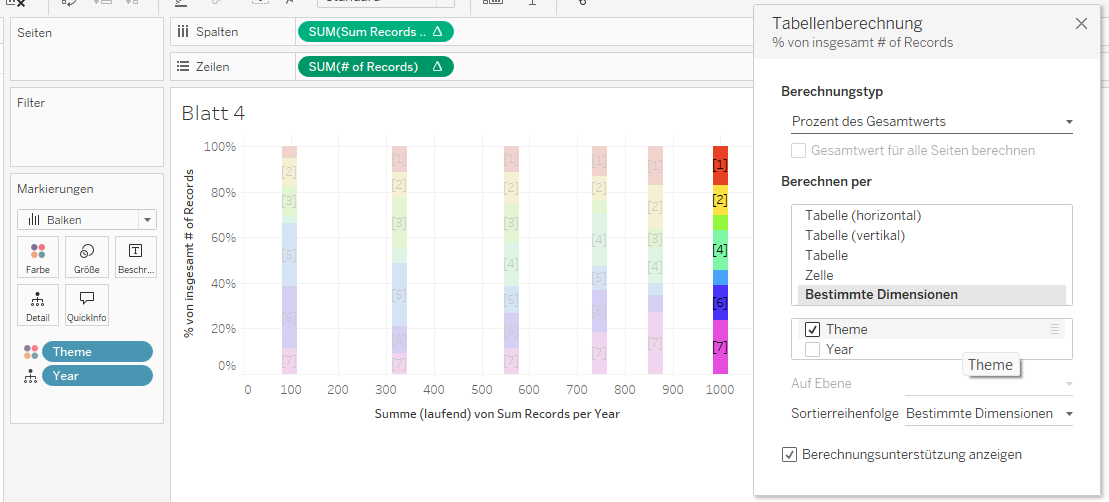Image resolution: width=1109 pixels, height=502 pixels.
Task: Close the Tabellenberechnung dialog
Action: pyautogui.click(x=1081, y=24)
